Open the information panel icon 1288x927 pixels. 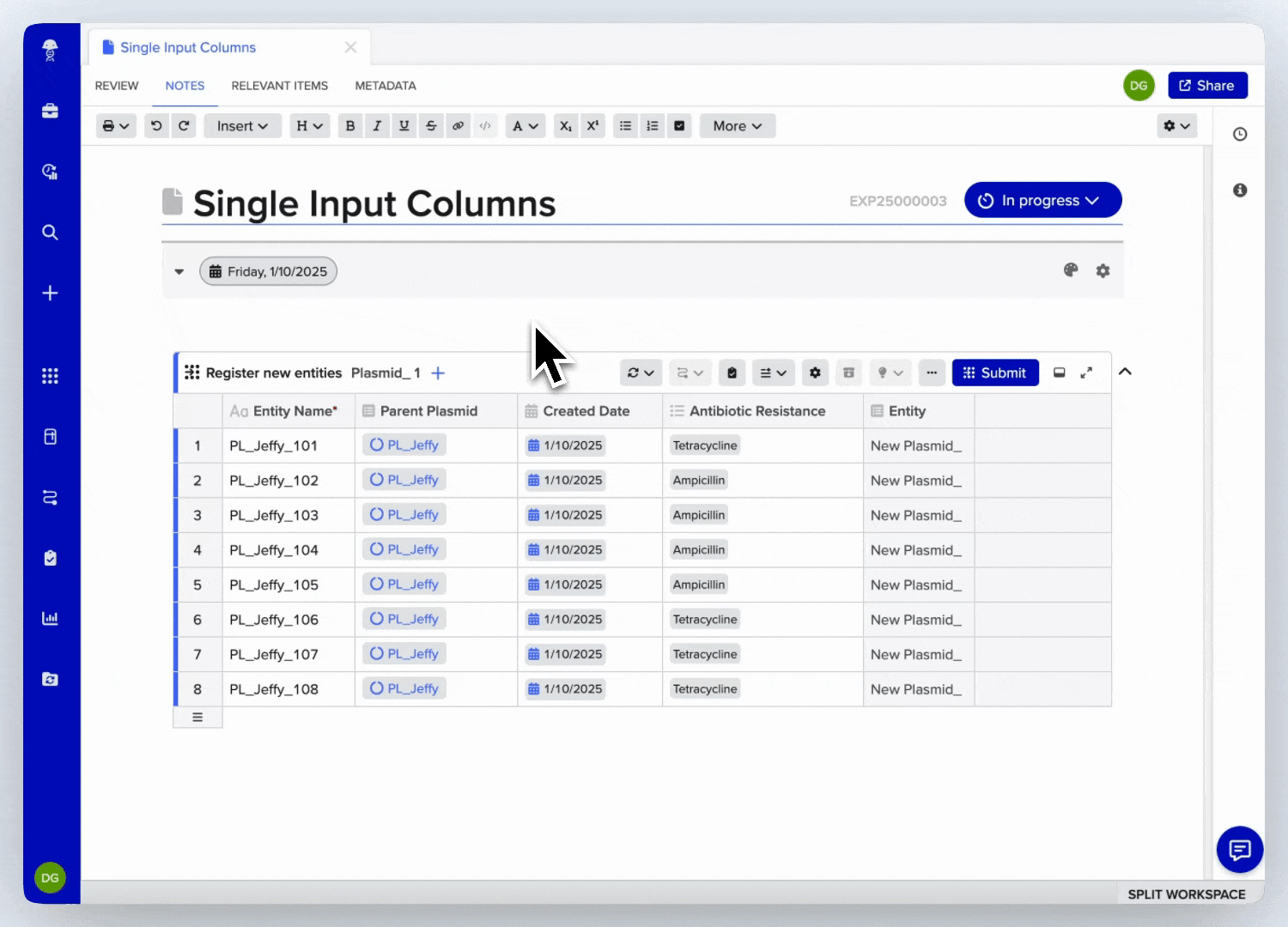(1240, 190)
